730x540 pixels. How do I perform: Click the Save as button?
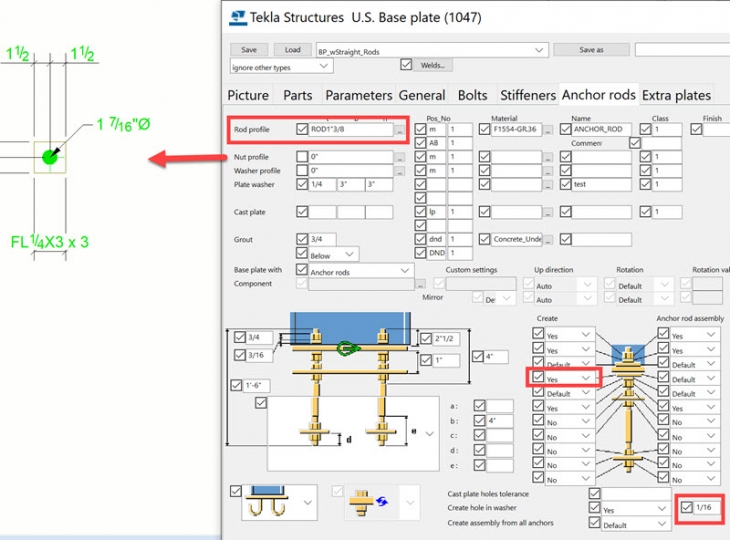point(591,50)
